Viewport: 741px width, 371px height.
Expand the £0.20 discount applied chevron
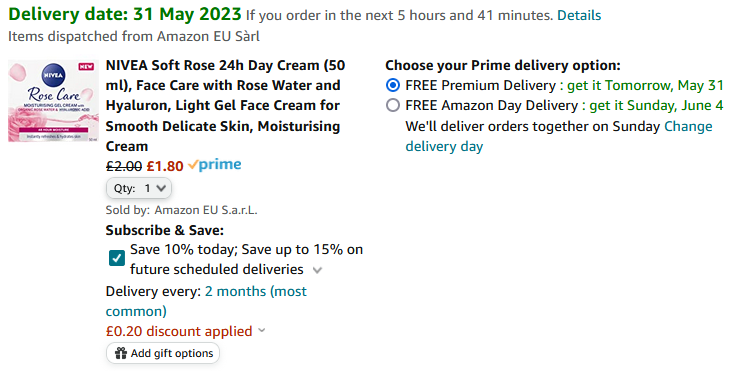coord(262,331)
